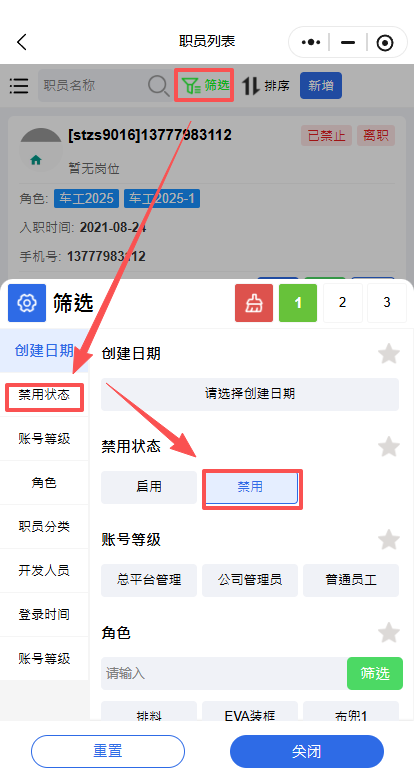Switch to filter preset 2

point(342,303)
